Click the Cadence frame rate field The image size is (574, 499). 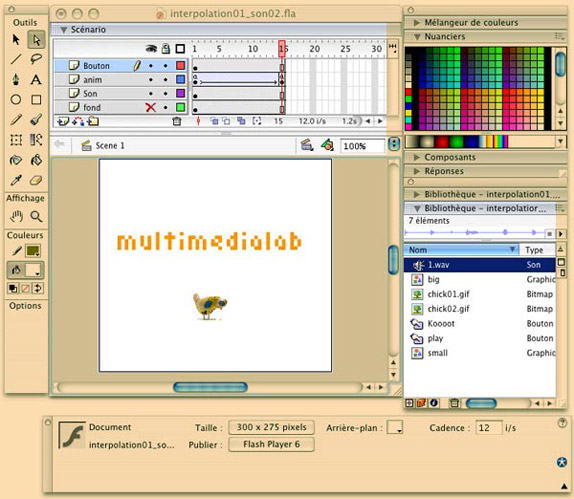pyautogui.click(x=488, y=428)
